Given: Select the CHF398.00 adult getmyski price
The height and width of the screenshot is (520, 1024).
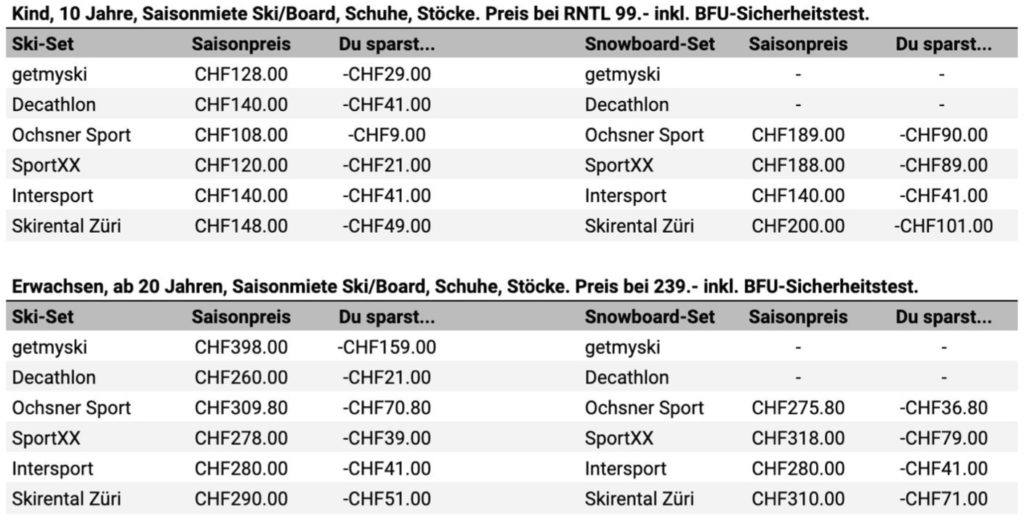Looking at the screenshot, I should 241,348.
